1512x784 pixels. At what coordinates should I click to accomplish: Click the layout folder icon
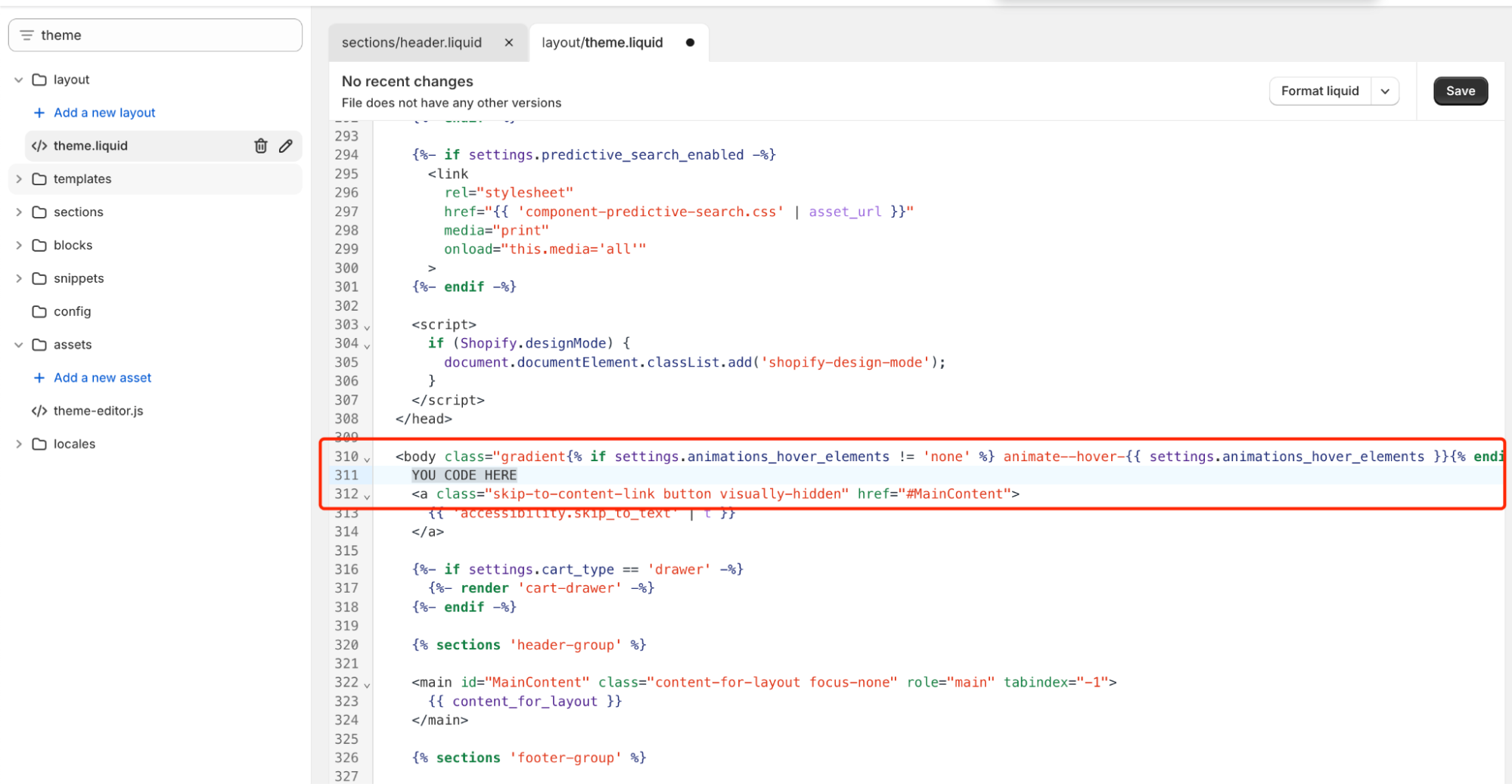(39, 79)
